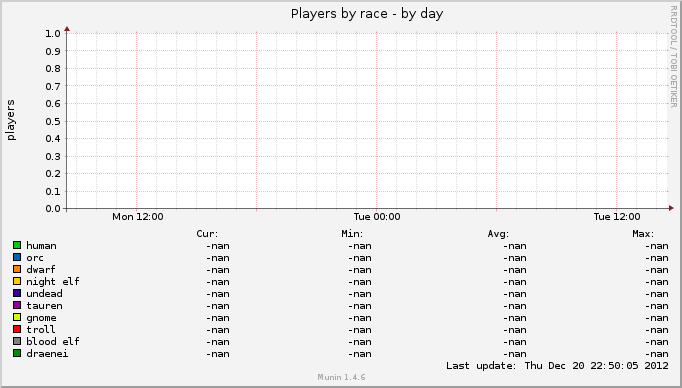Click the troll row Avg '-nan' value
682x388 pixels.
515,330
